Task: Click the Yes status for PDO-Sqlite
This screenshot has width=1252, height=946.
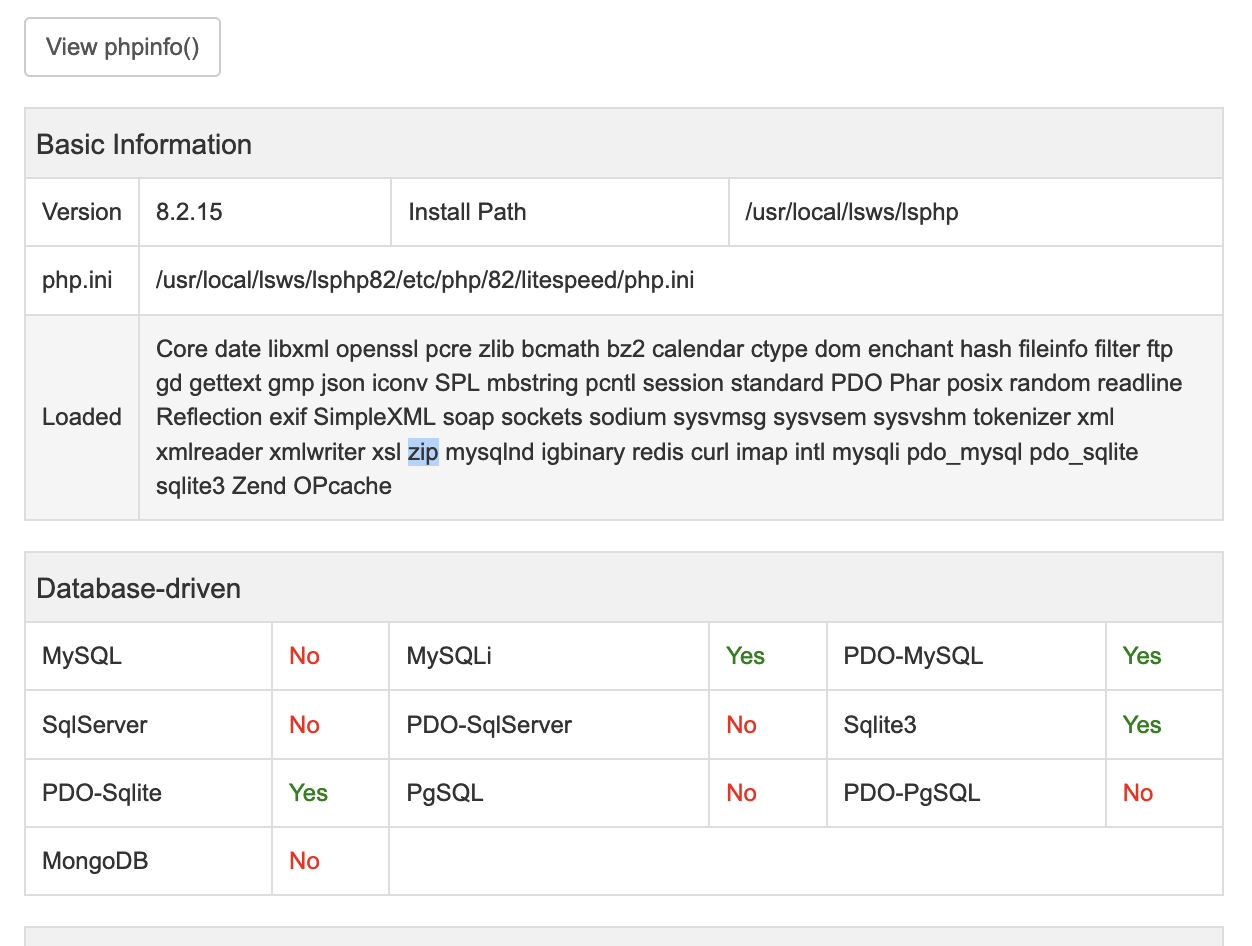Action: pyautogui.click(x=308, y=793)
